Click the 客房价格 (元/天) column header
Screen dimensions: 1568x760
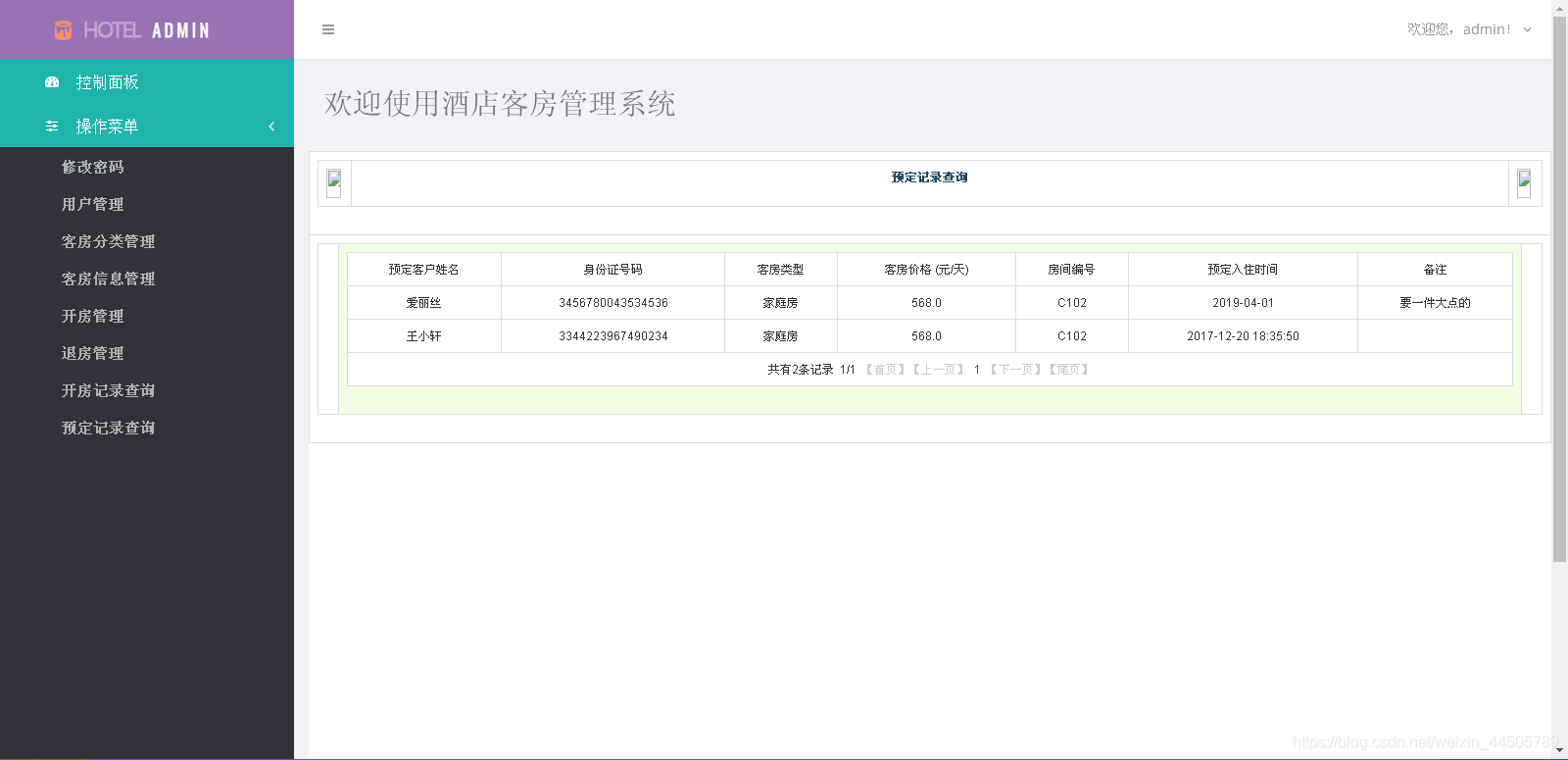point(927,270)
